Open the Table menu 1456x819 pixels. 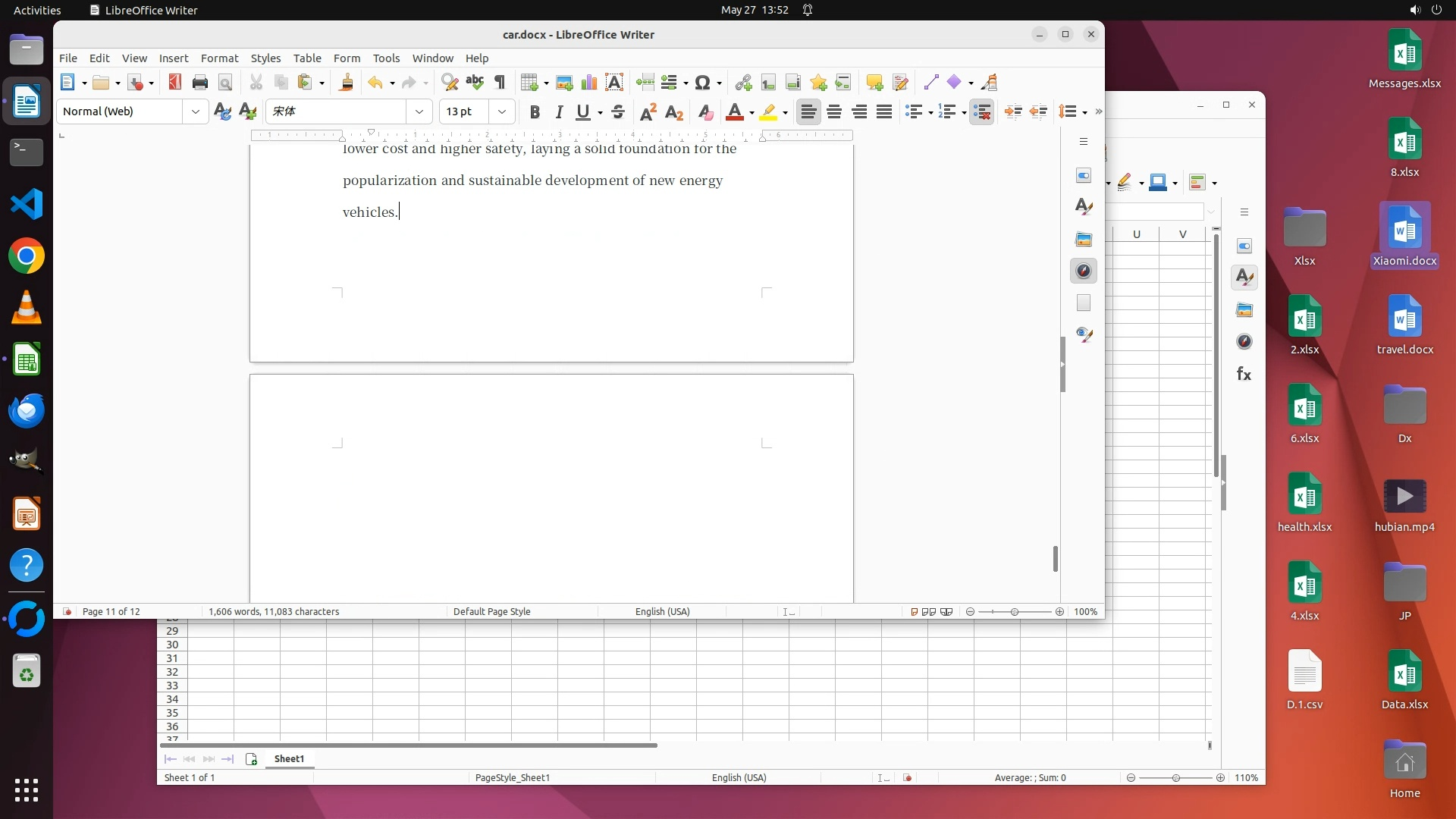(307, 58)
